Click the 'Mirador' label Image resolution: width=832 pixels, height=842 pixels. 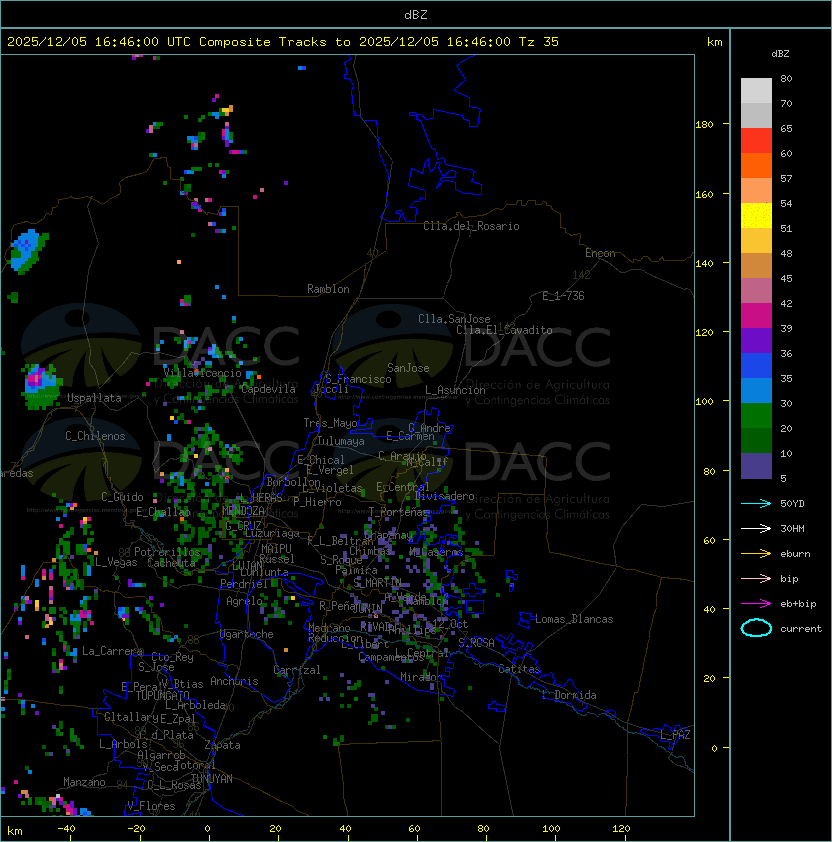tap(421, 677)
